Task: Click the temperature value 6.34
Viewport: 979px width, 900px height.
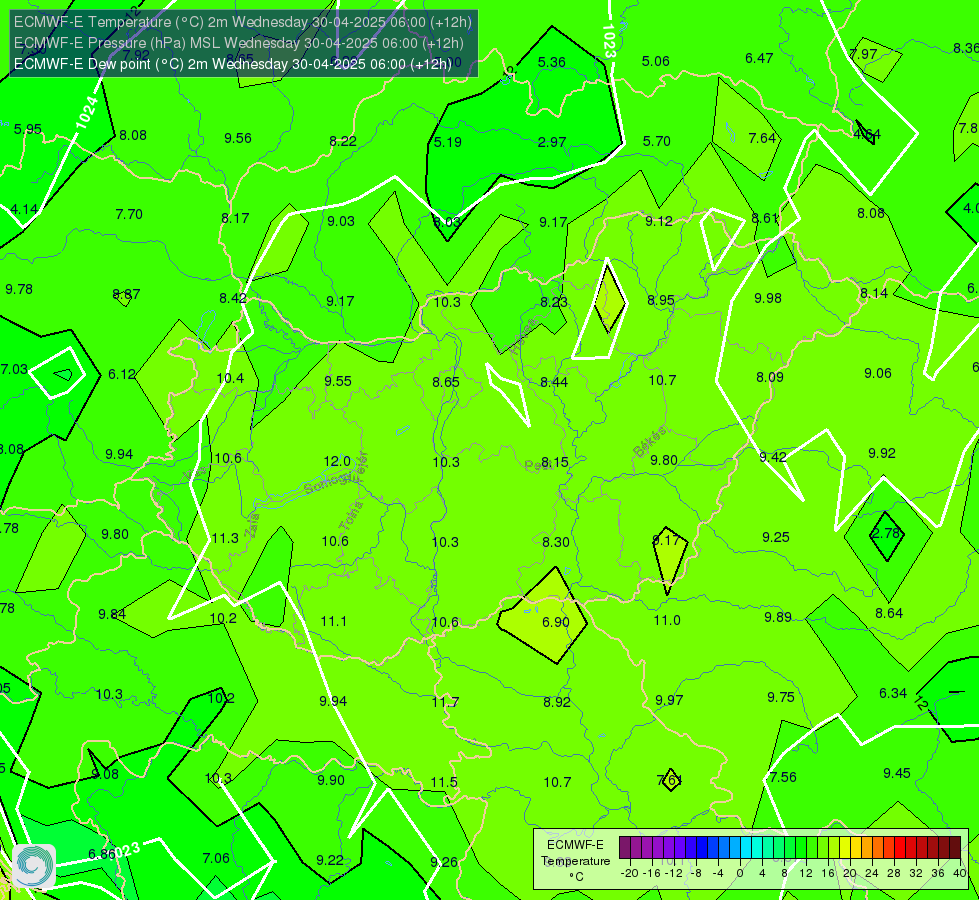Action: click(x=893, y=693)
